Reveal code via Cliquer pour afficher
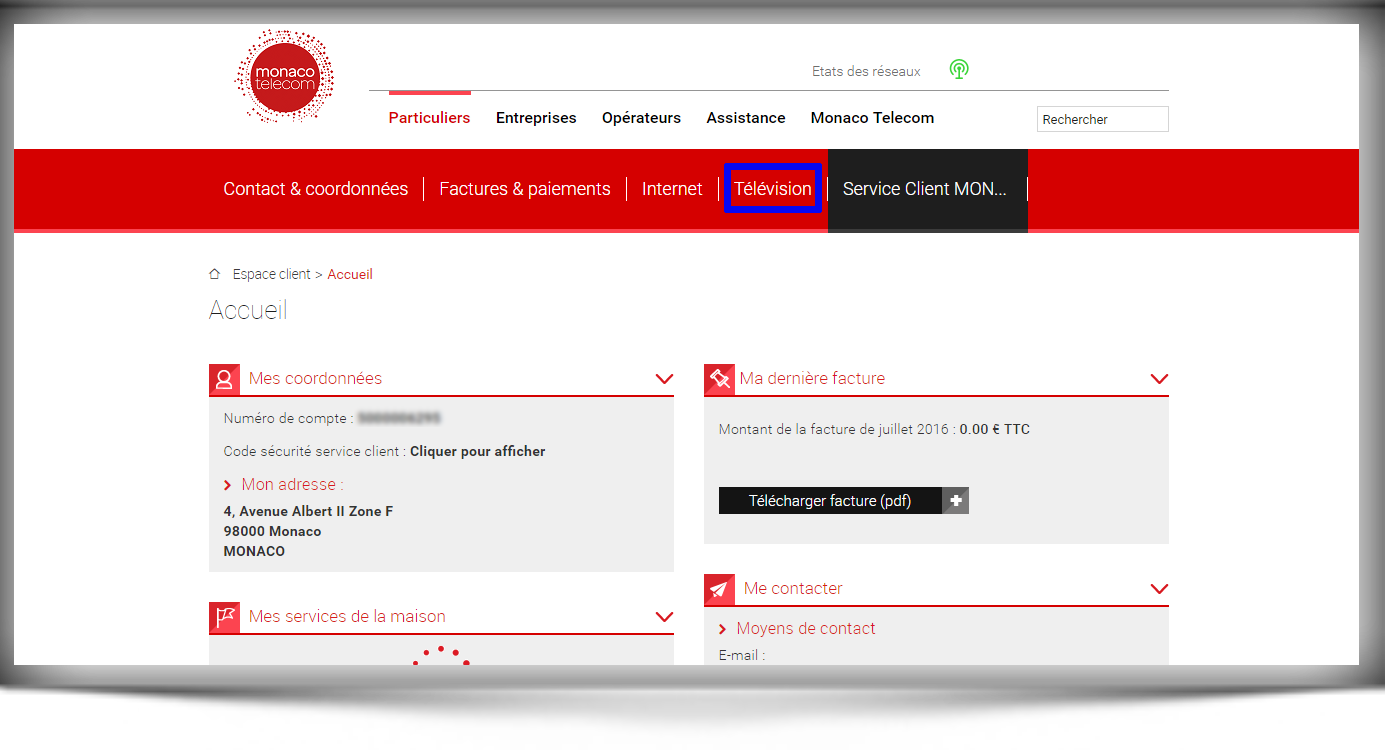The height and width of the screenshot is (750, 1385). 477,451
